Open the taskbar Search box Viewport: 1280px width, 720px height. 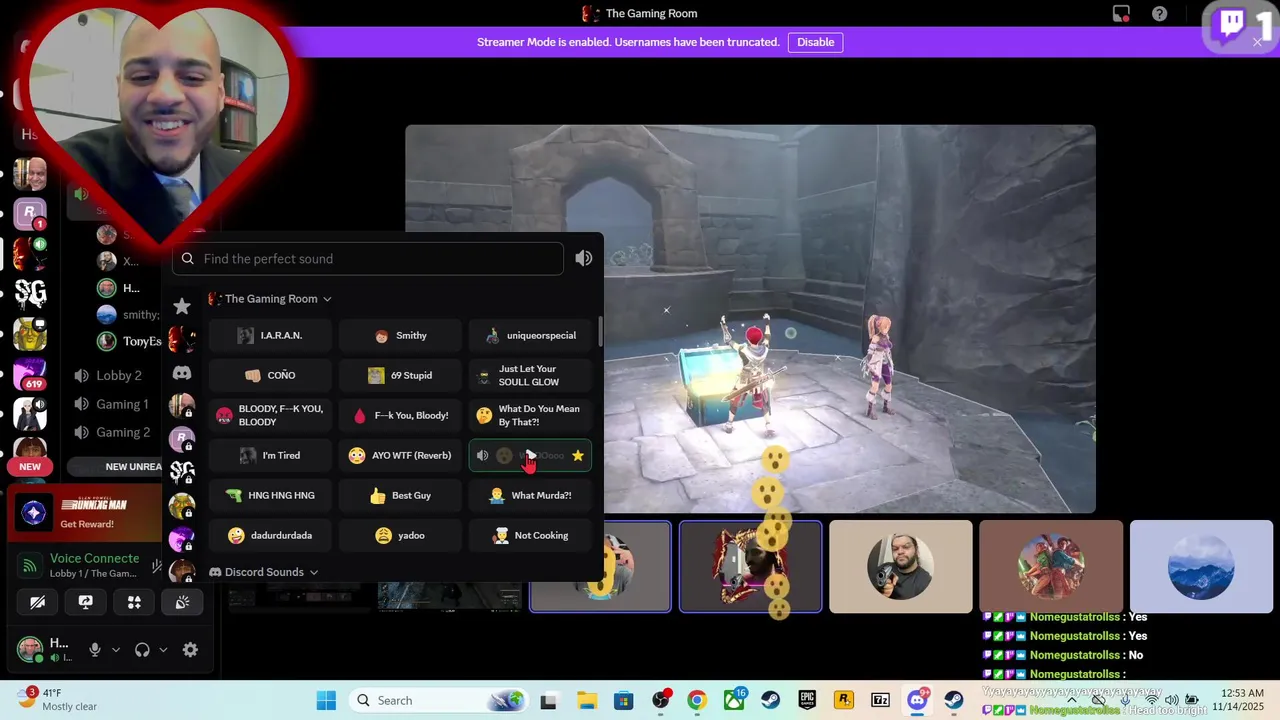click(x=437, y=700)
